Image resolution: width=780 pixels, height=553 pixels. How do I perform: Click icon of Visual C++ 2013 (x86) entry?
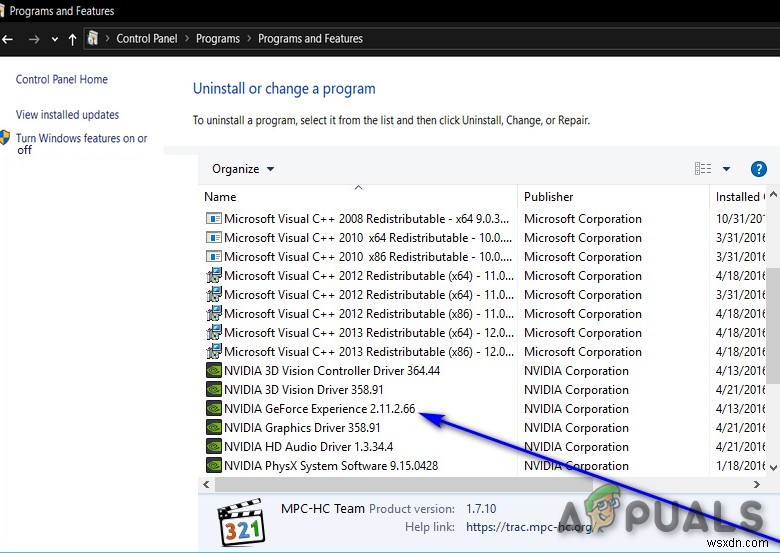[213, 351]
